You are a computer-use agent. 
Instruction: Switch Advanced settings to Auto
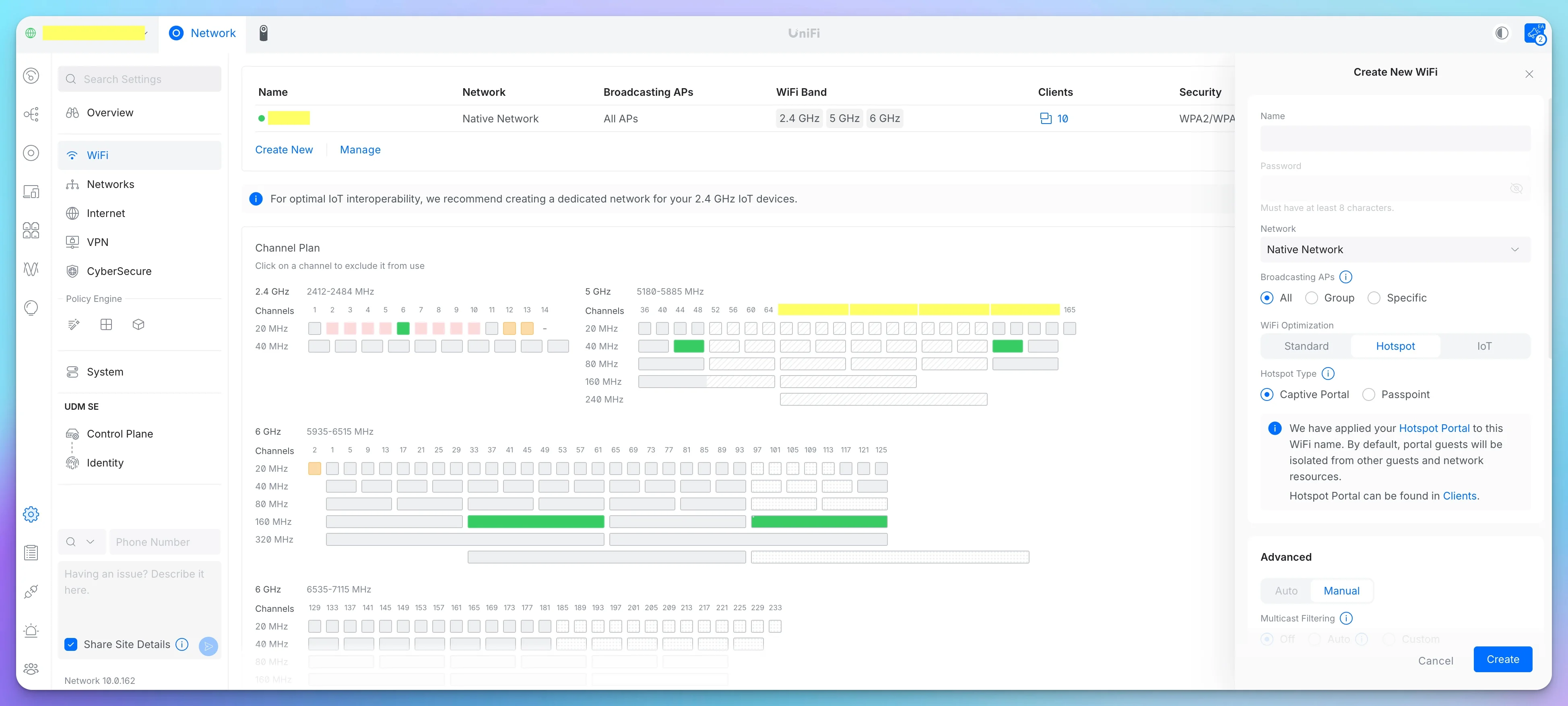pos(1285,591)
